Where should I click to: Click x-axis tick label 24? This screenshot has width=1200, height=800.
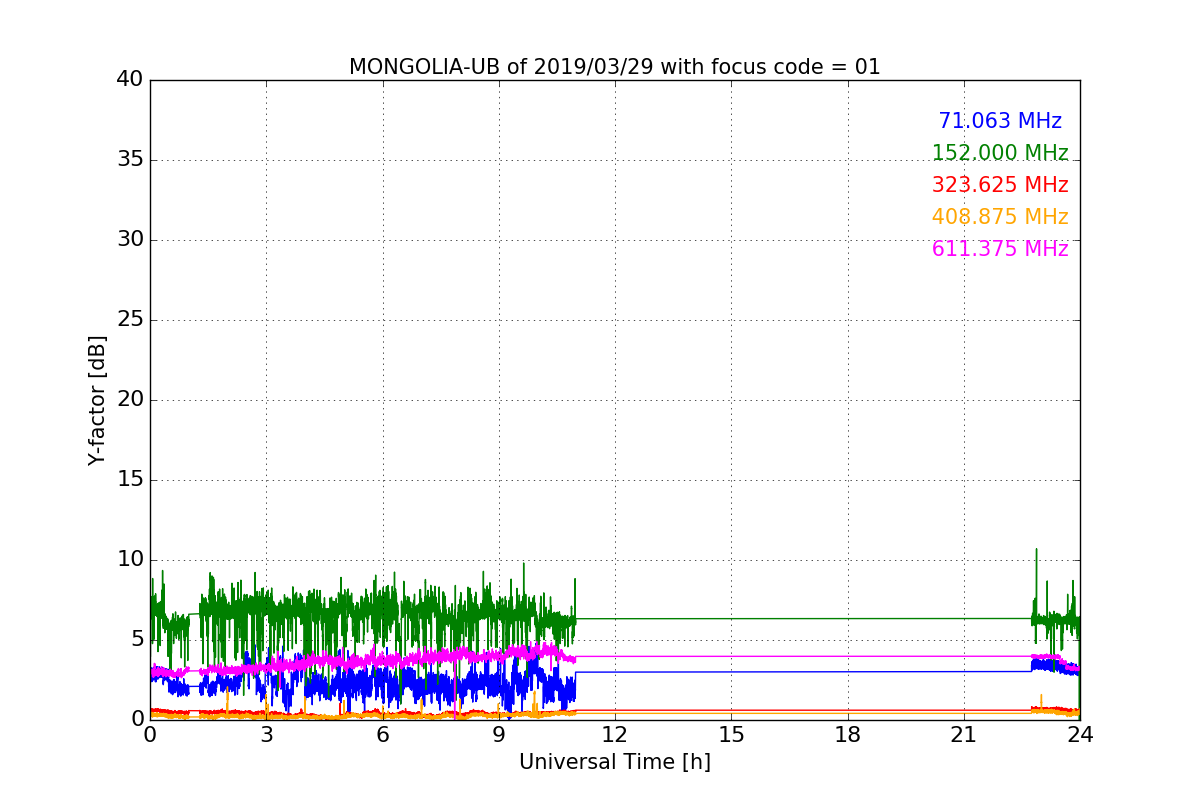coord(1080,735)
